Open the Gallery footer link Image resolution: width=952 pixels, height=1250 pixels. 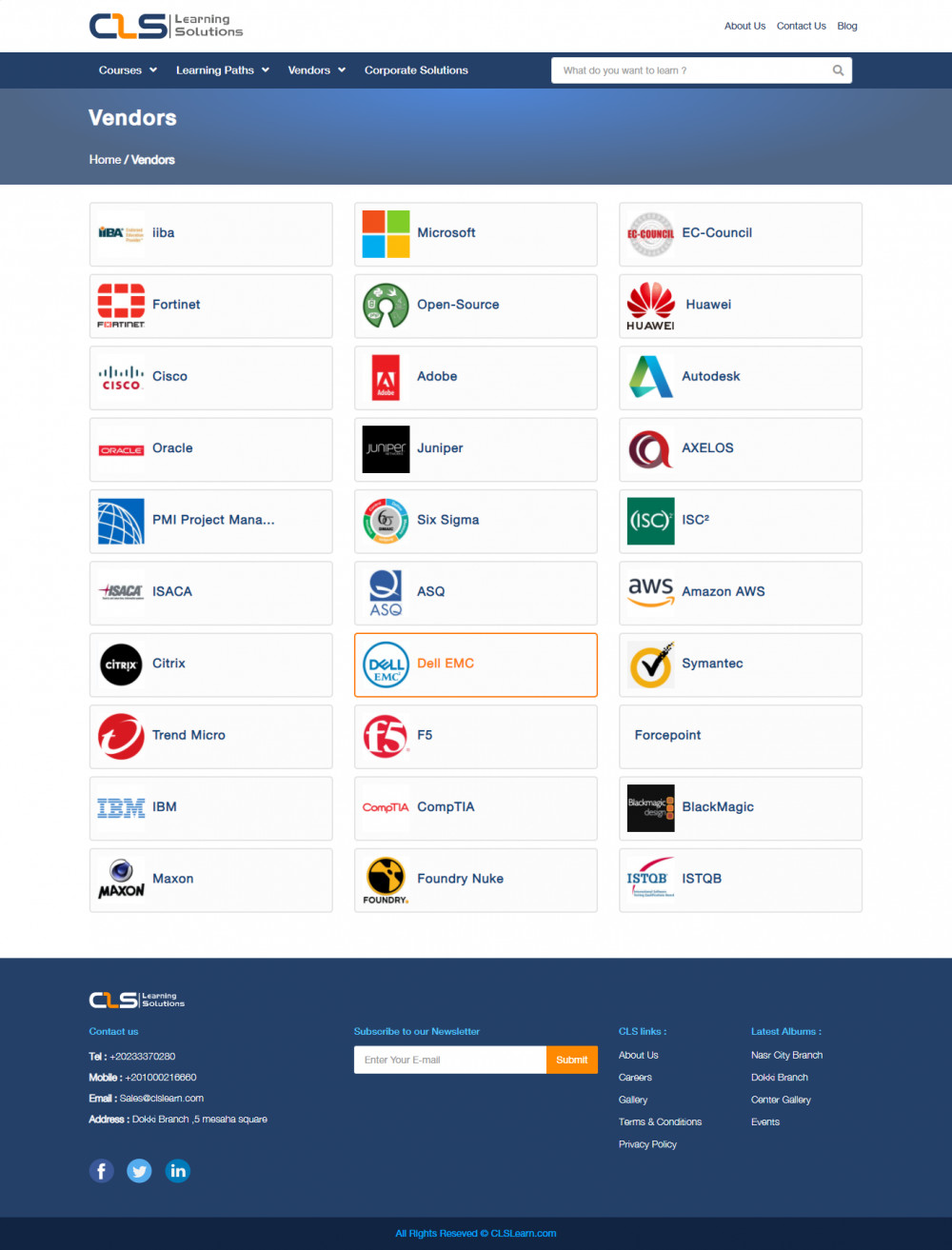pos(633,1101)
